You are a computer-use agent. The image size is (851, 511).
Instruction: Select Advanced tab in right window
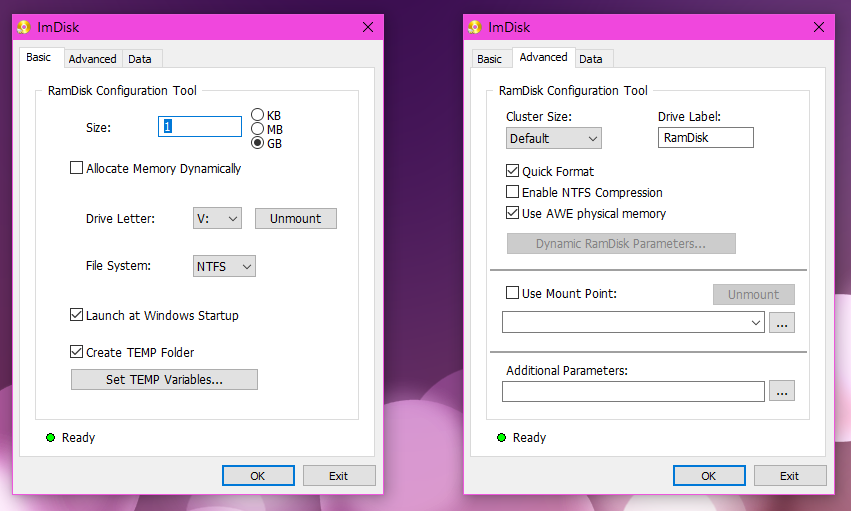[x=543, y=58]
